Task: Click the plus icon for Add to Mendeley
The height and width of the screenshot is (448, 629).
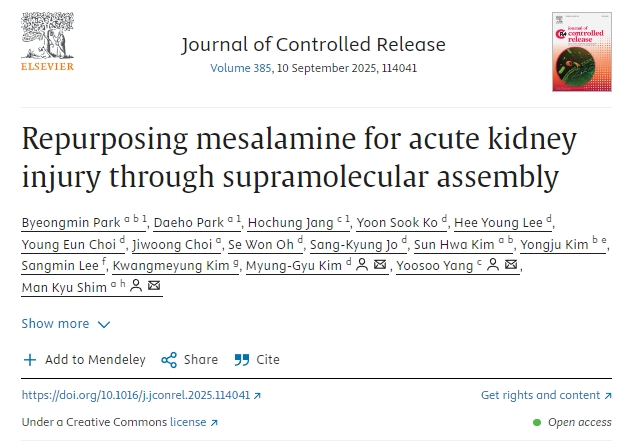Action: [30, 360]
